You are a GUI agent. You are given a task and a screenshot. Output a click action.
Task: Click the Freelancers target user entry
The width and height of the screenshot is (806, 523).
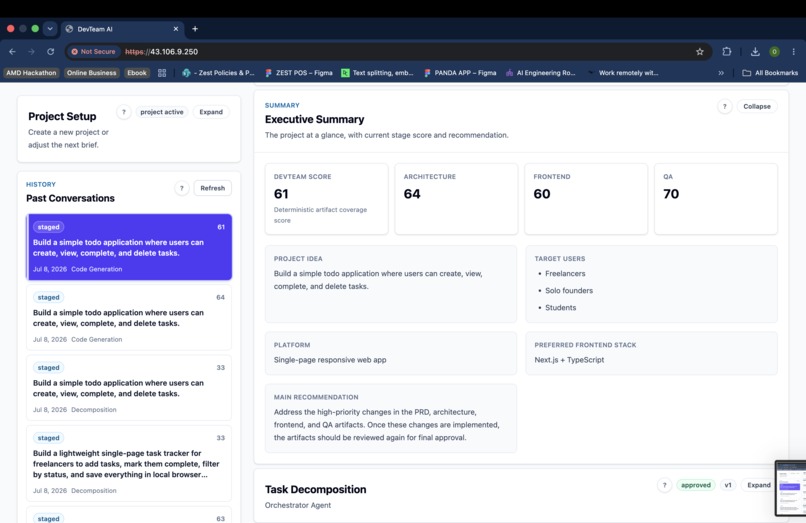(x=565, y=274)
